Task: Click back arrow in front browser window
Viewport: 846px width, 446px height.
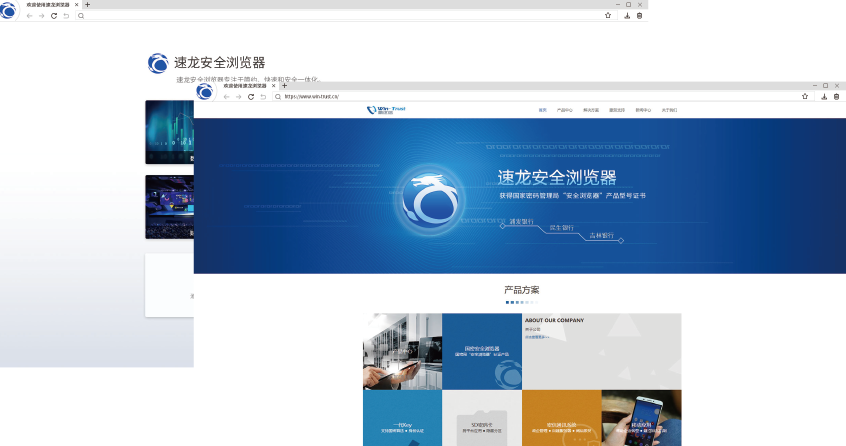Action: pos(226,97)
